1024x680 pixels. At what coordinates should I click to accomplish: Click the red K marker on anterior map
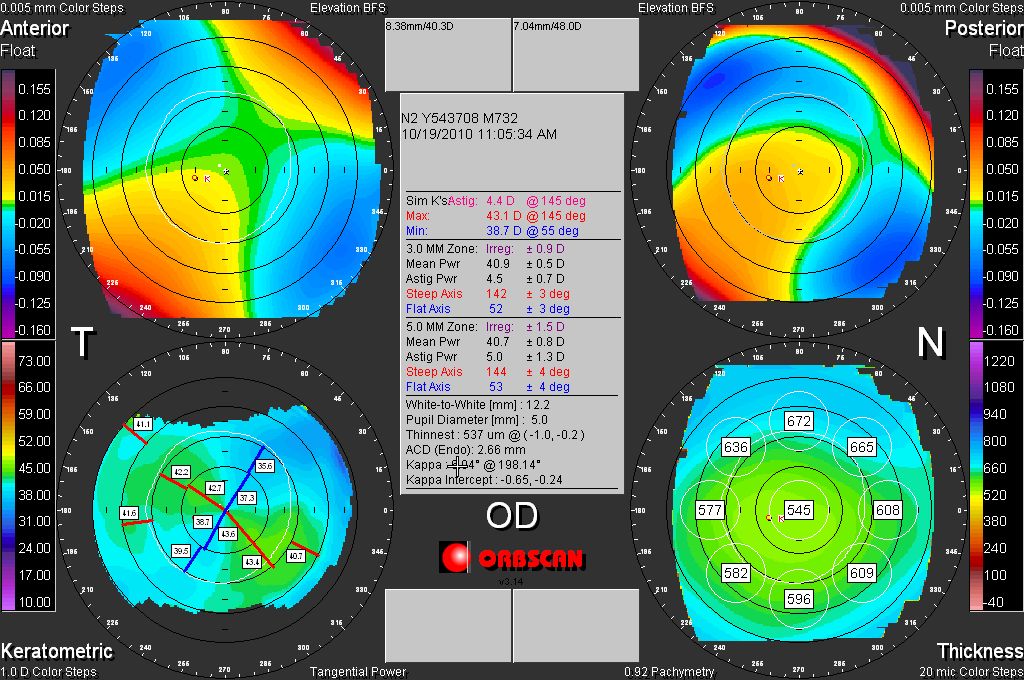(x=196, y=177)
